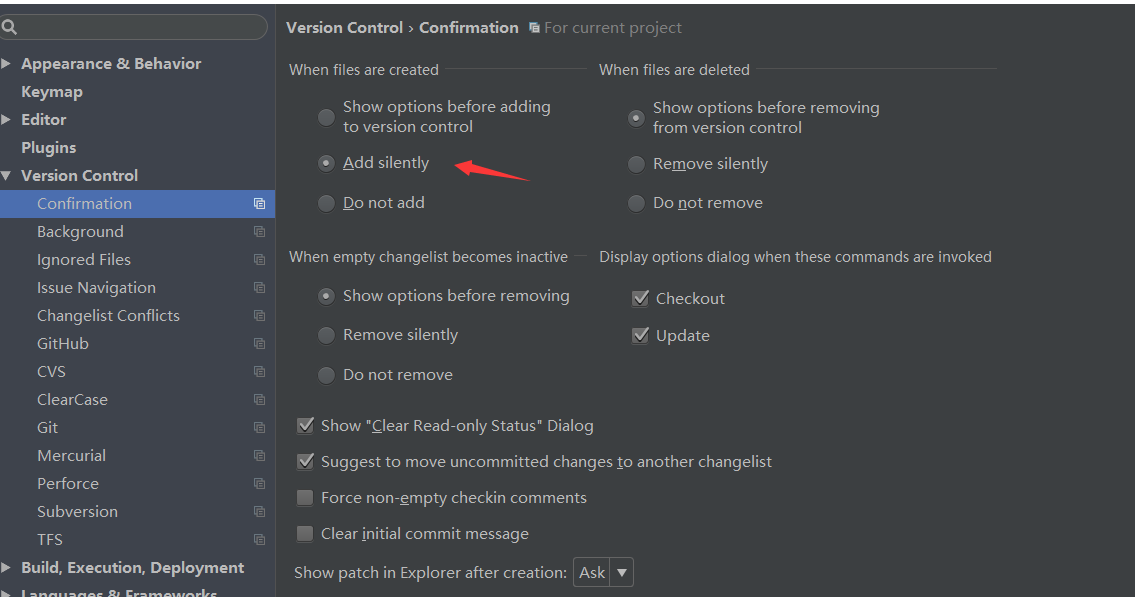Click the project-level icon beside Subversion
The height and width of the screenshot is (597, 1135).
[259, 512]
